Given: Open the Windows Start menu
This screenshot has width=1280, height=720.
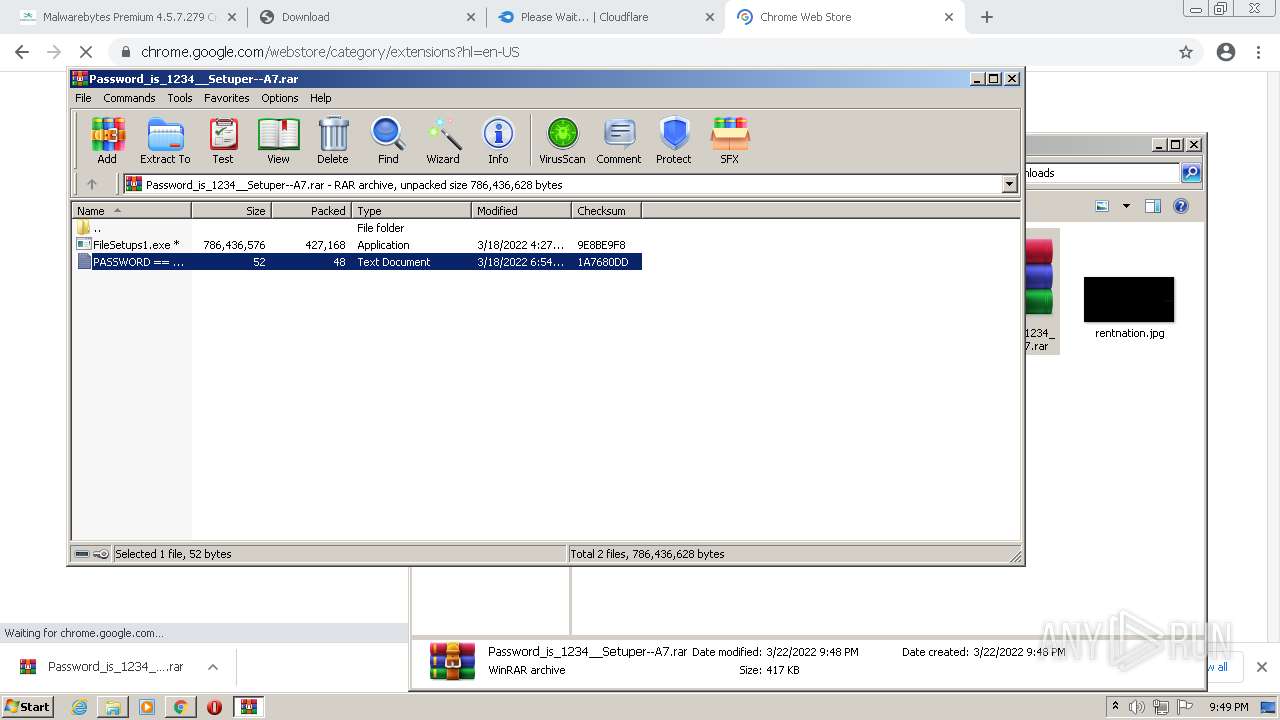Looking at the screenshot, I should (x=27, y=706).
